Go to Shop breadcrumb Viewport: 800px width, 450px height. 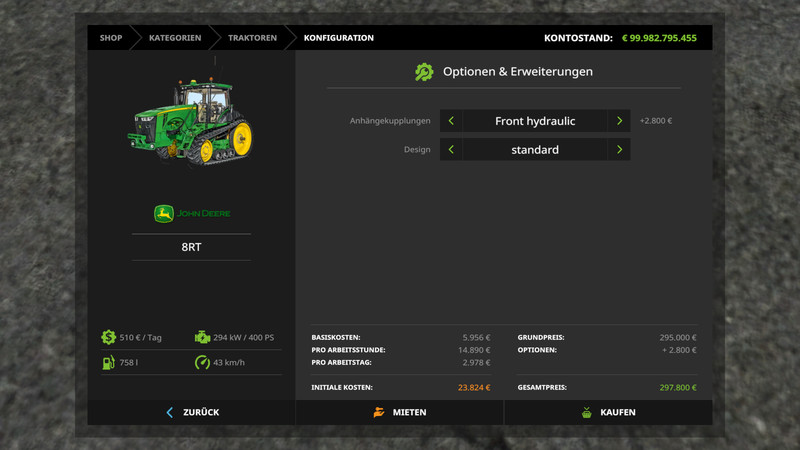(x=111, y=38)
